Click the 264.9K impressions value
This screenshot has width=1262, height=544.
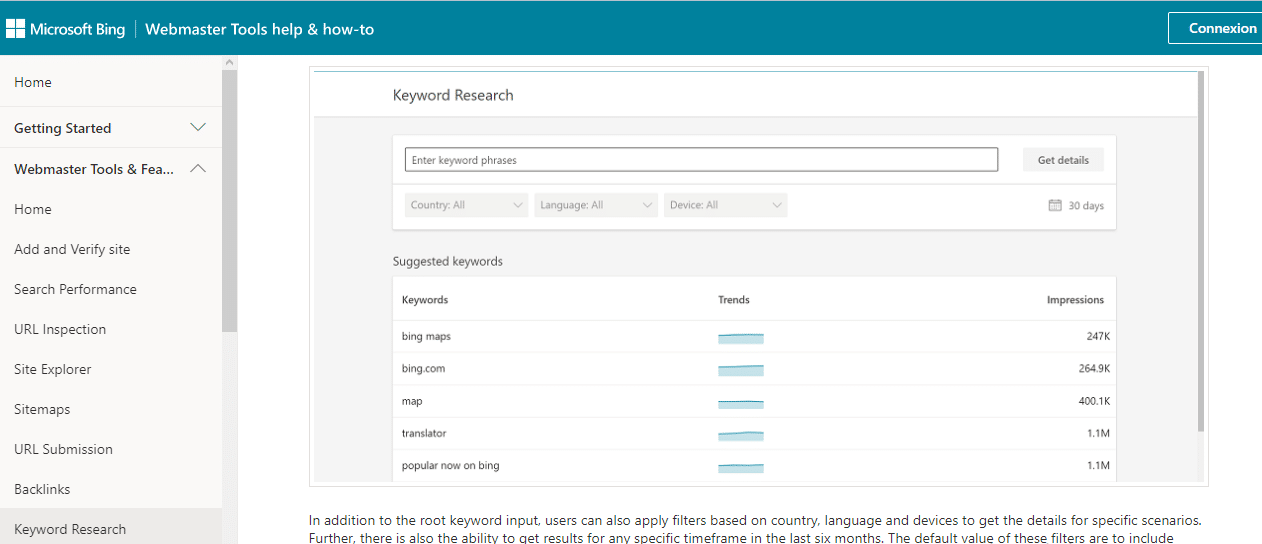[1094, 369]
